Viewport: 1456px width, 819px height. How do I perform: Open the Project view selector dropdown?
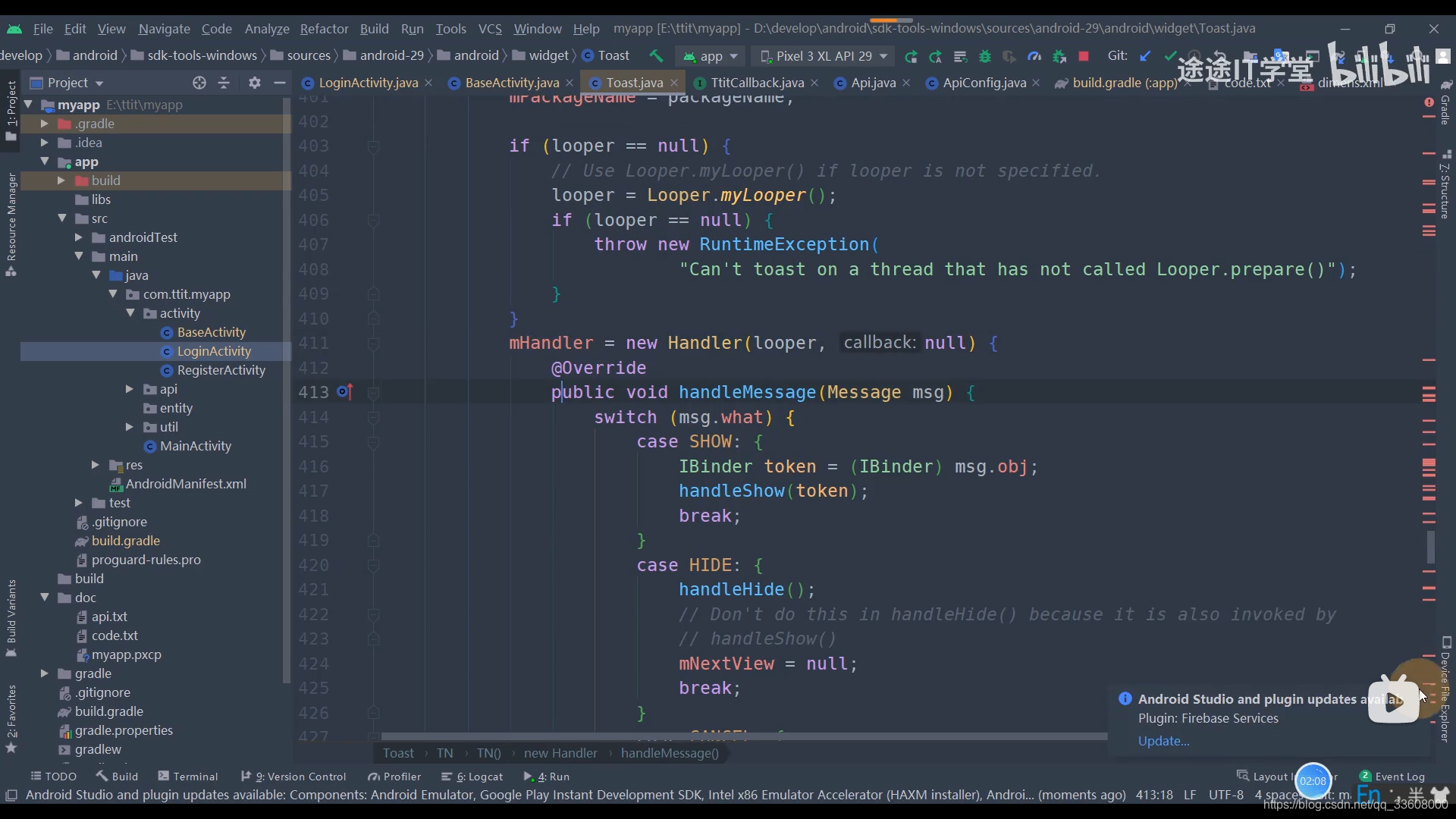67,83
